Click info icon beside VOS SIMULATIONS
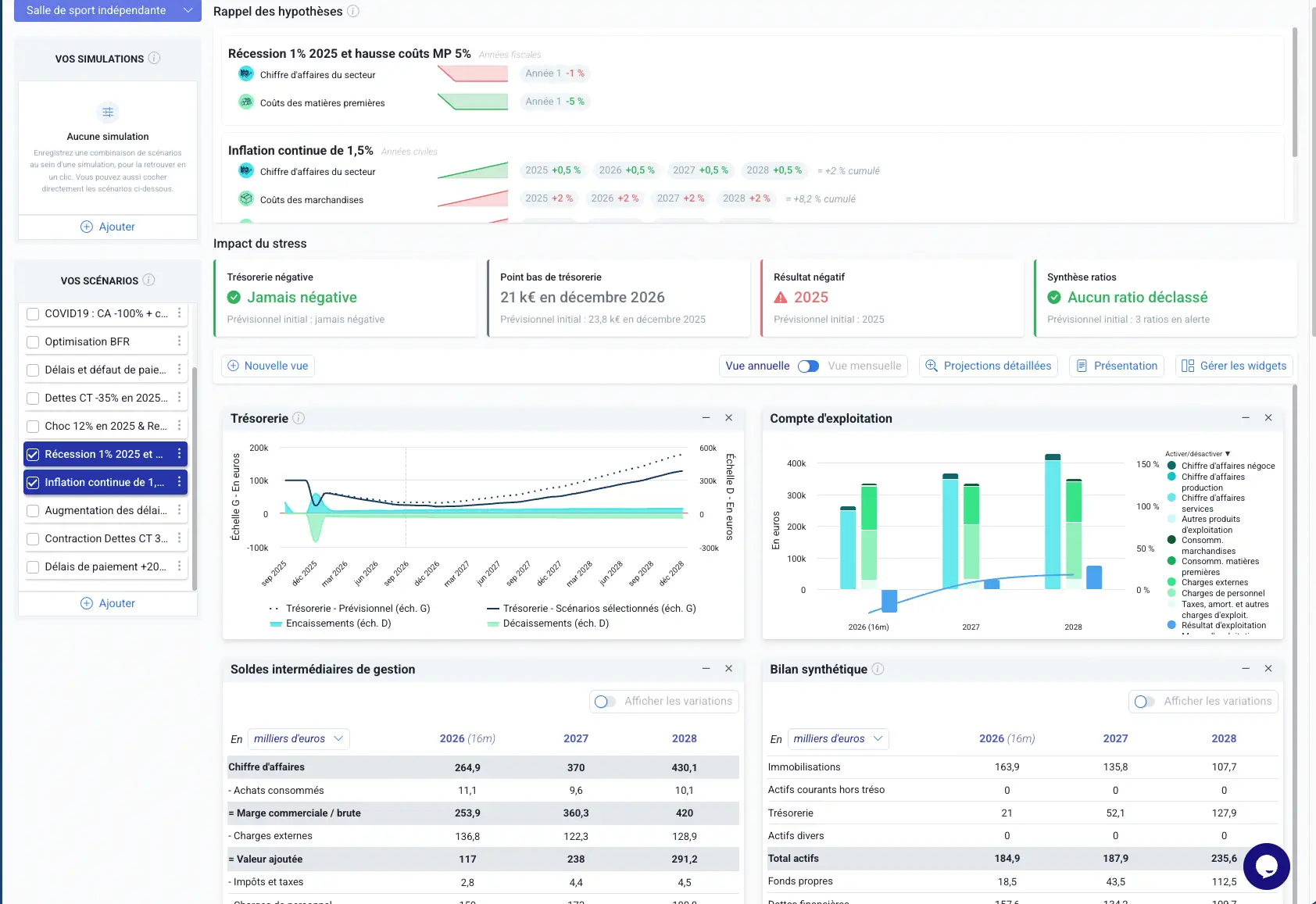This screenshot has width=1316, height=904. [x=154, y=58]
